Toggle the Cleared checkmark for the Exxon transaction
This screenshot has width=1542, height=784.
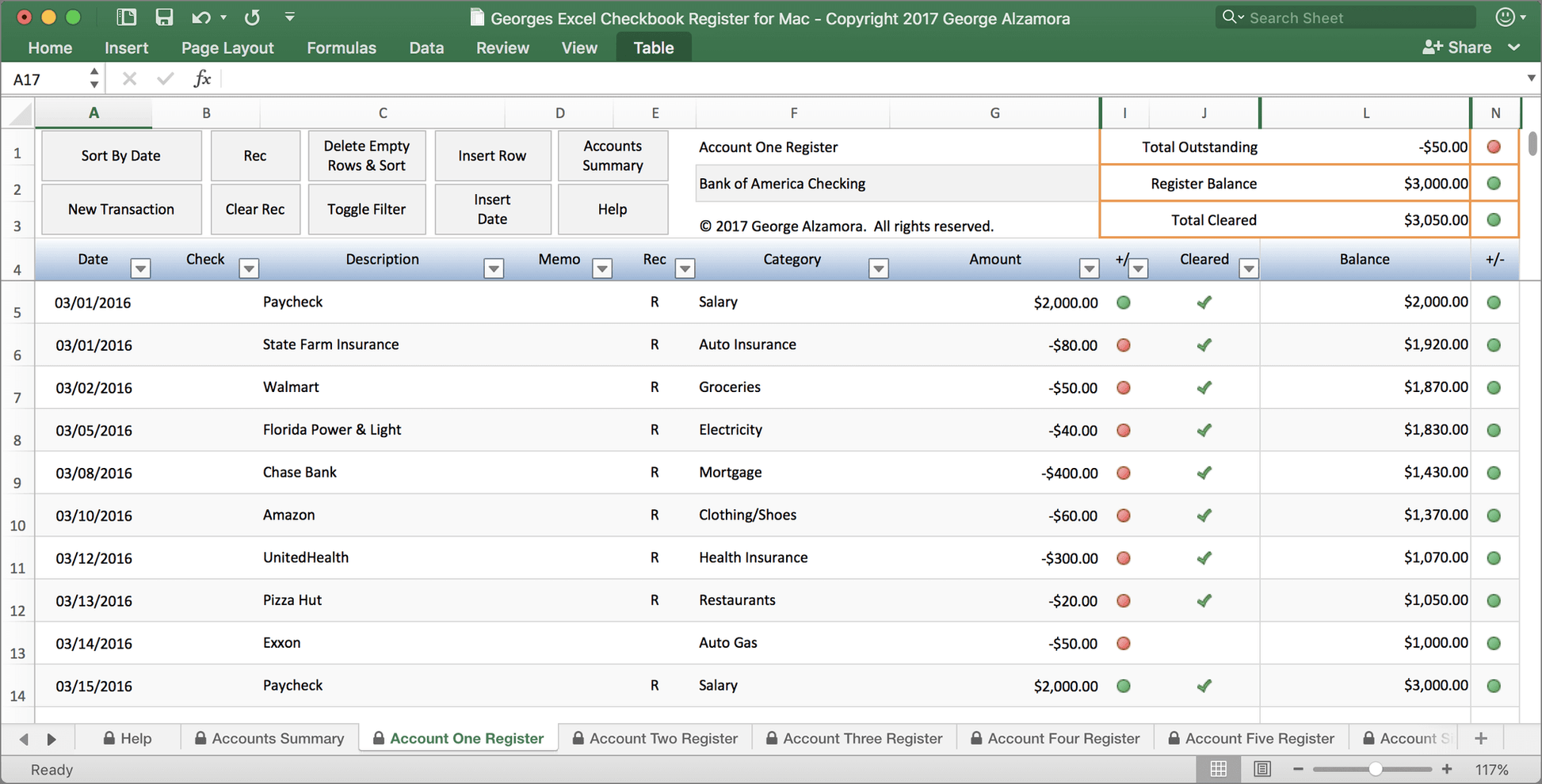1204,643
